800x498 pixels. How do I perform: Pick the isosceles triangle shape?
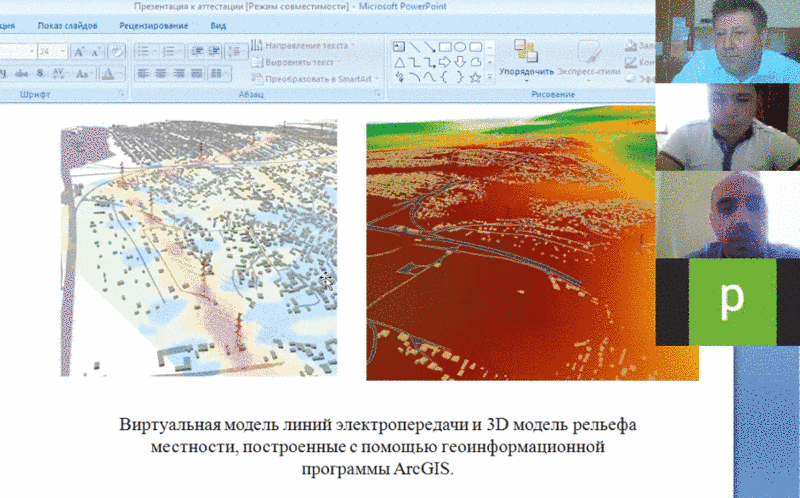click(x=398, y=61)
